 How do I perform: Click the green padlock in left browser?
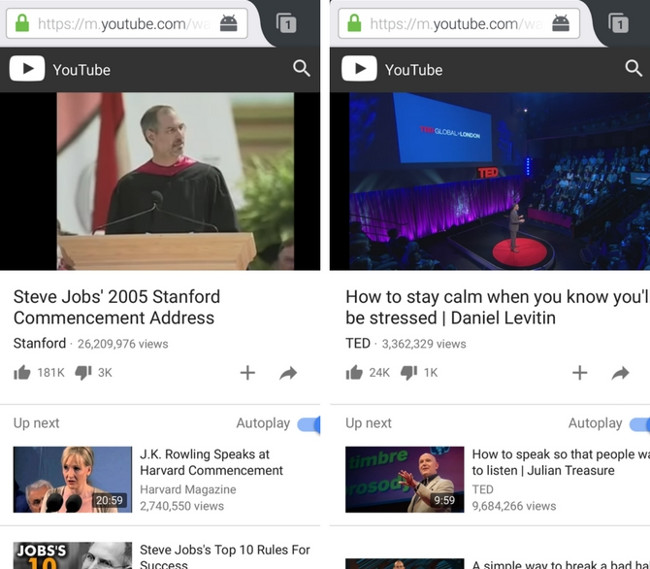22,23
